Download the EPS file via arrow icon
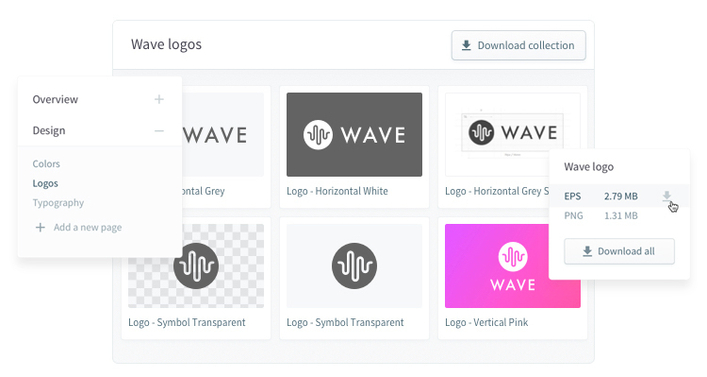The width and height of the screenshot is (707, 377). pos(666,196)
